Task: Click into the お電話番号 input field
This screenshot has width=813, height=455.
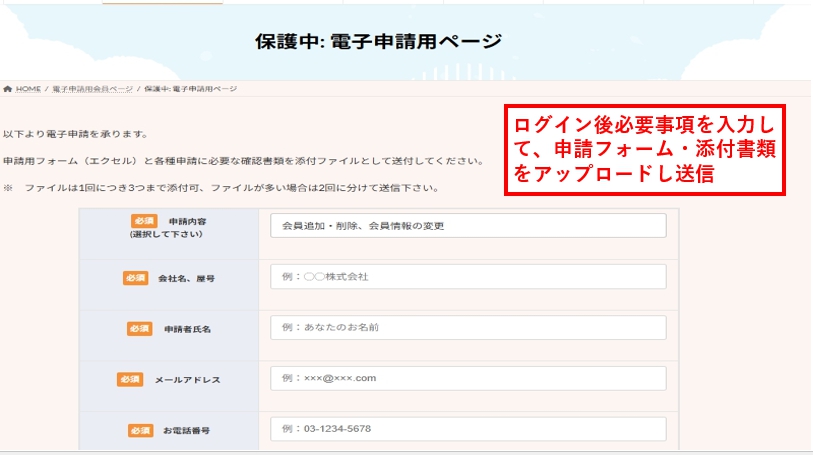Action: coord(468,429)
